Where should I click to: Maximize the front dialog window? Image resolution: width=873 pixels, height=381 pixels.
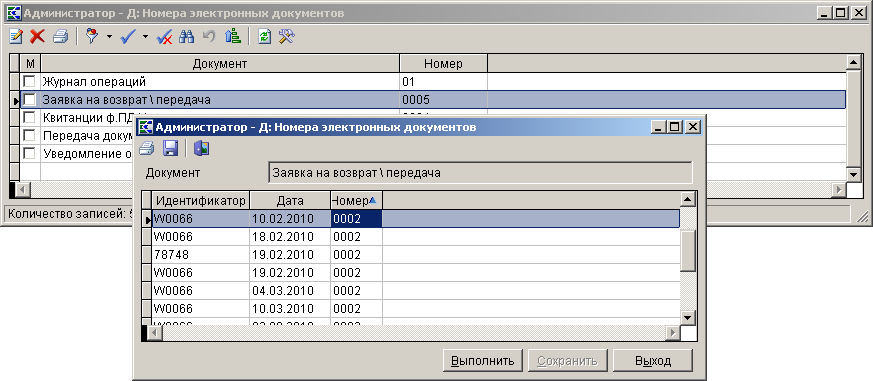click(675, 127)
